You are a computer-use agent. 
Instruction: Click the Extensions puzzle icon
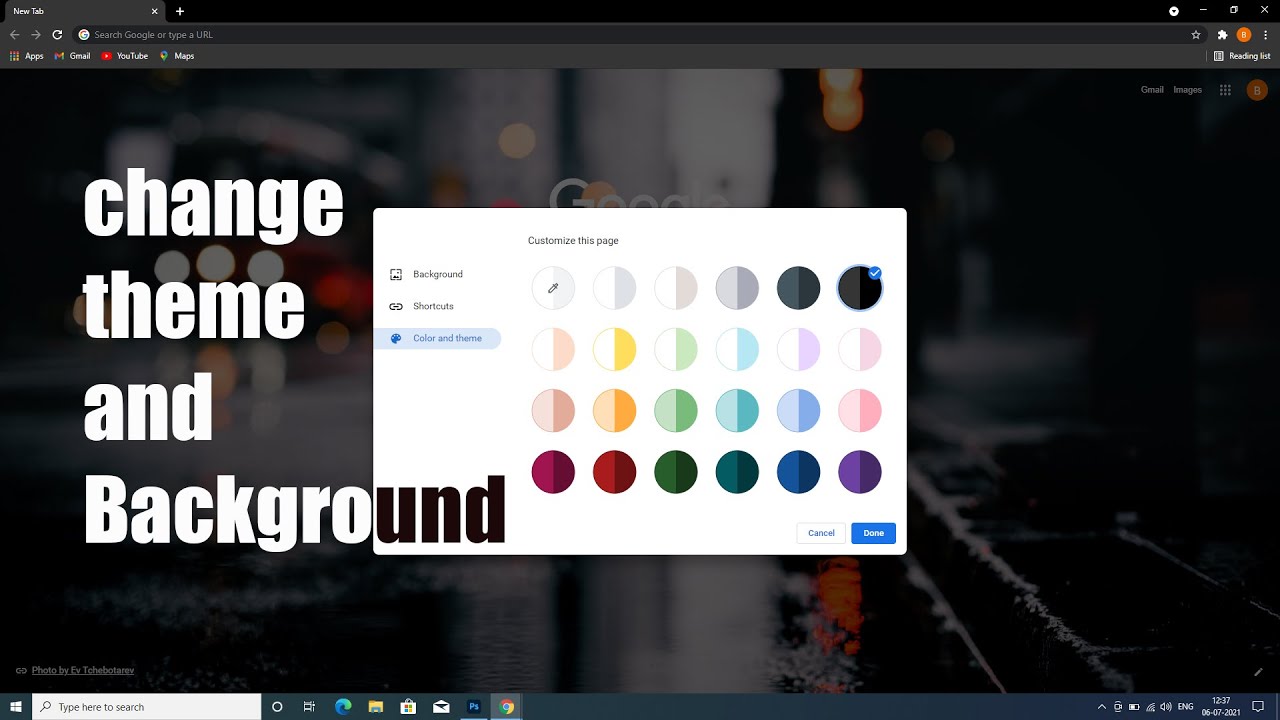click(x=1222, y=34)
